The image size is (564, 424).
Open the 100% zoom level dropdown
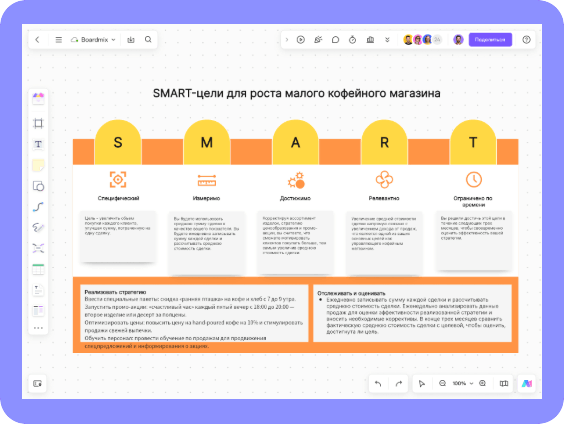(462, 383)
